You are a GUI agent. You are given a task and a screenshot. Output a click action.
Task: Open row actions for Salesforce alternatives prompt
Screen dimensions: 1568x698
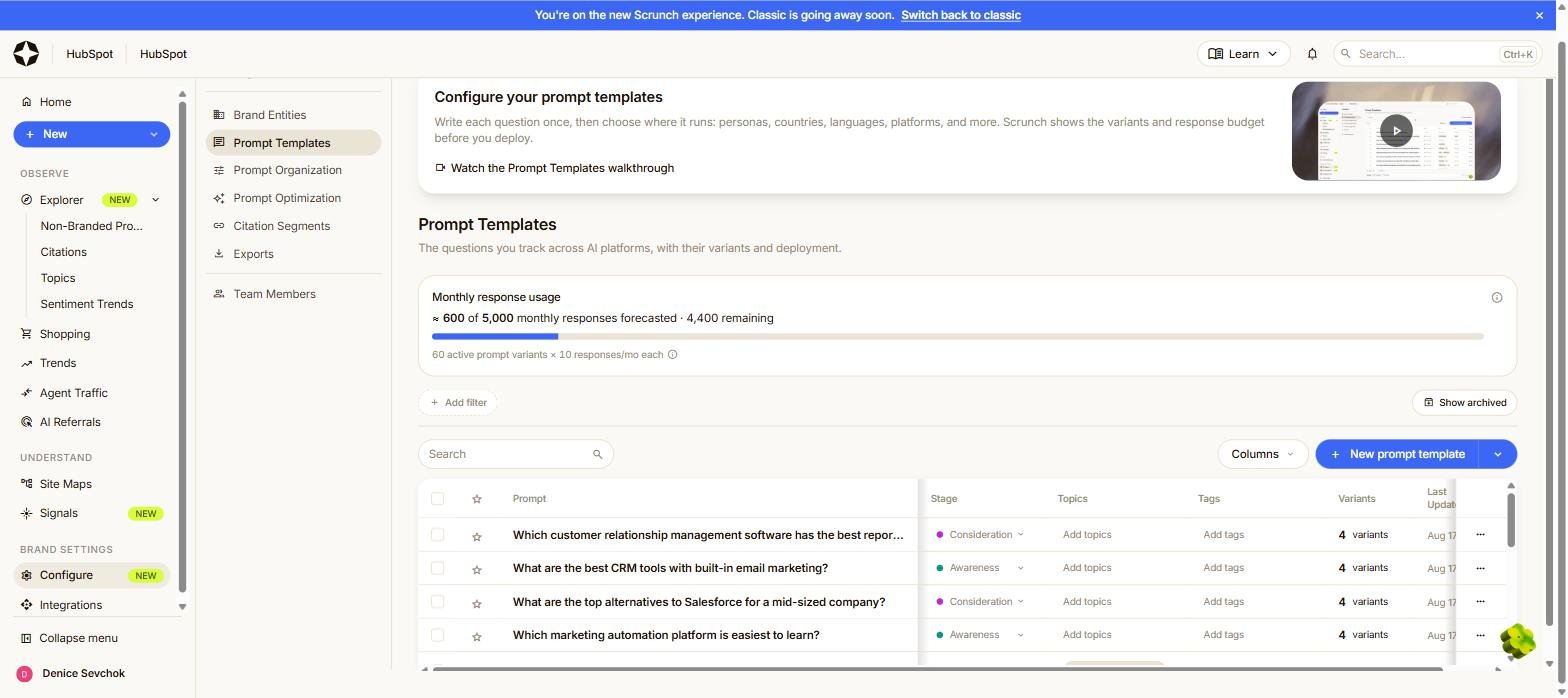[1480, 602]
